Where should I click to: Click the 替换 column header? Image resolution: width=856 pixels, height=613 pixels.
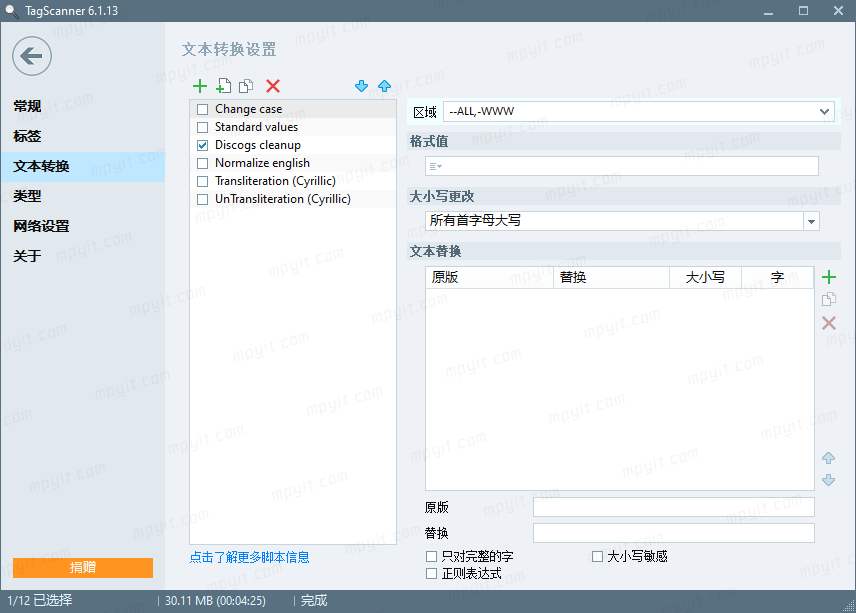612,277
